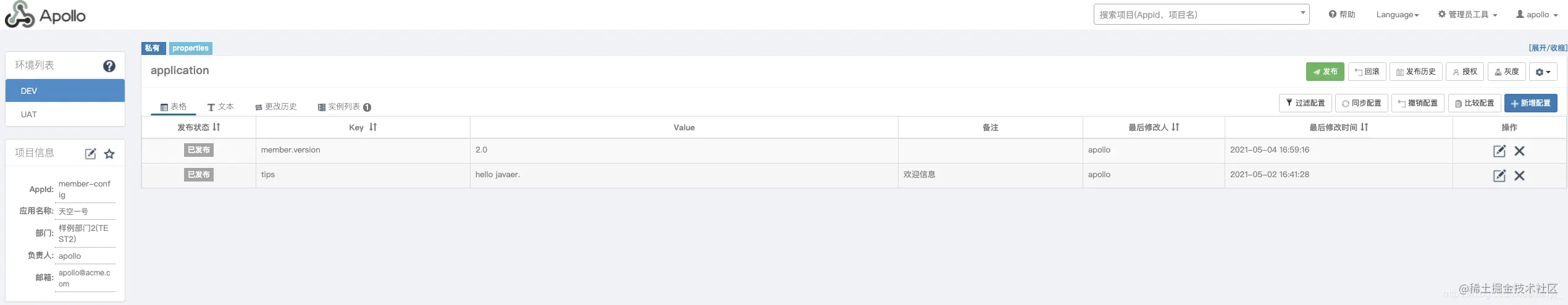Open the Language dropdown
The width and height of the screenshot is (1568, 305).
1398,15
